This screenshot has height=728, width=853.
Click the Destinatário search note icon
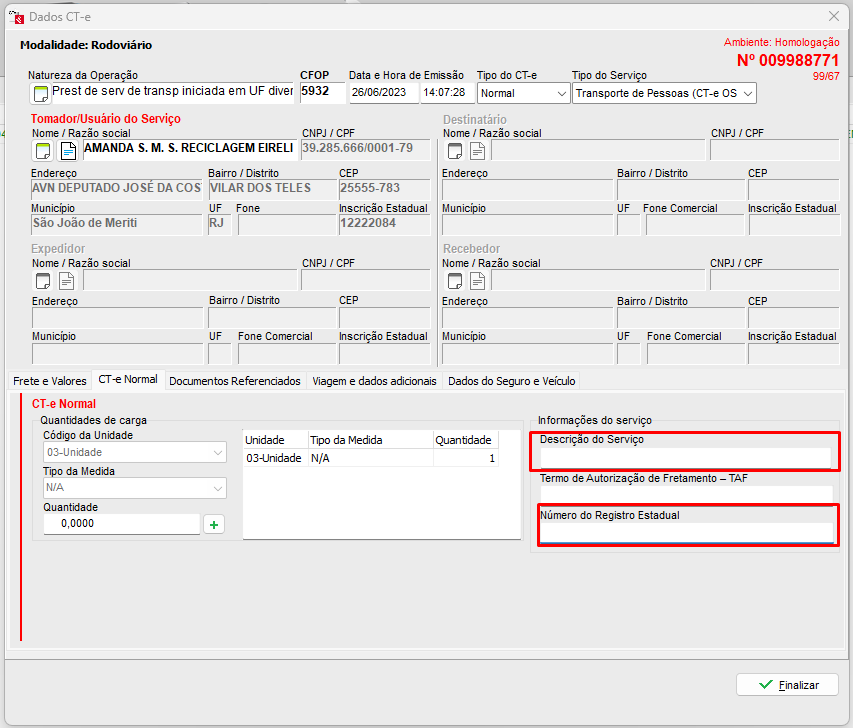point(455,151)
